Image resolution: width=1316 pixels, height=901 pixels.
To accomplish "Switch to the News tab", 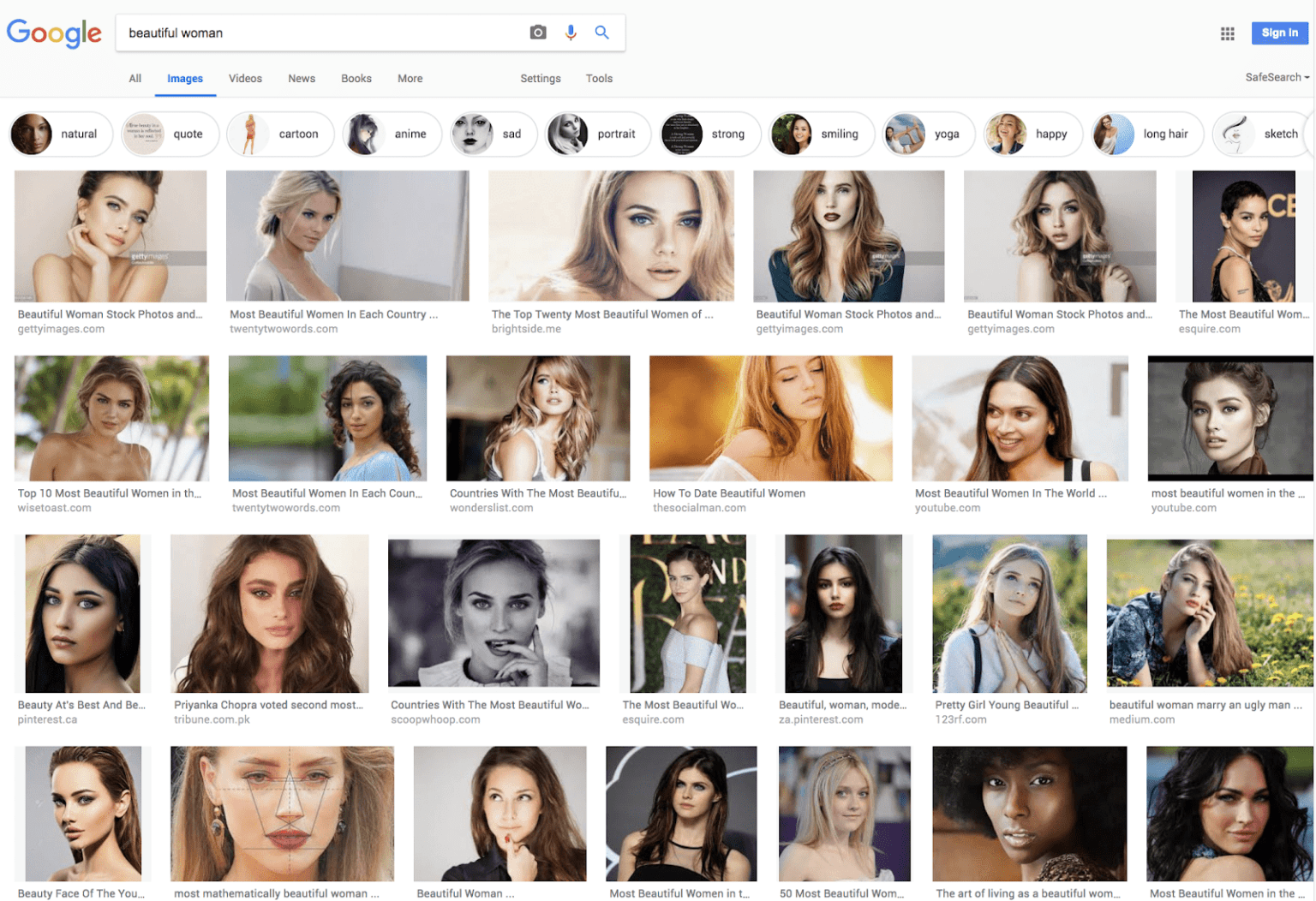I will pos(301,78).
